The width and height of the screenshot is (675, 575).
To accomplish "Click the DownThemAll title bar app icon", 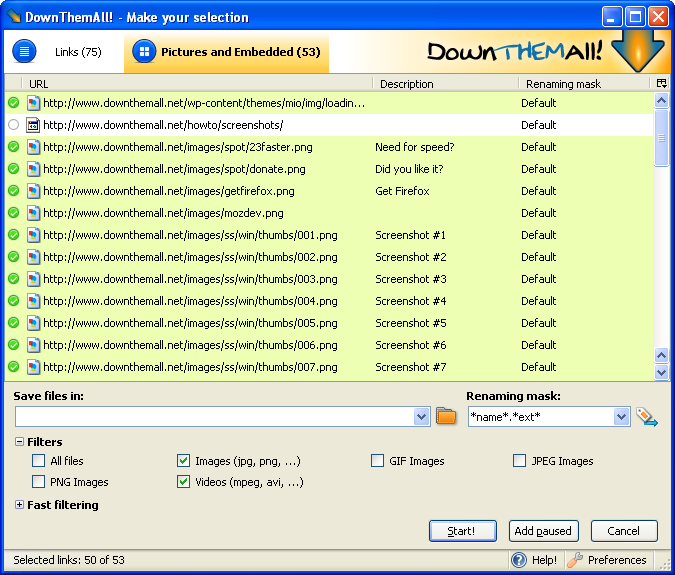I will [13, 16].
